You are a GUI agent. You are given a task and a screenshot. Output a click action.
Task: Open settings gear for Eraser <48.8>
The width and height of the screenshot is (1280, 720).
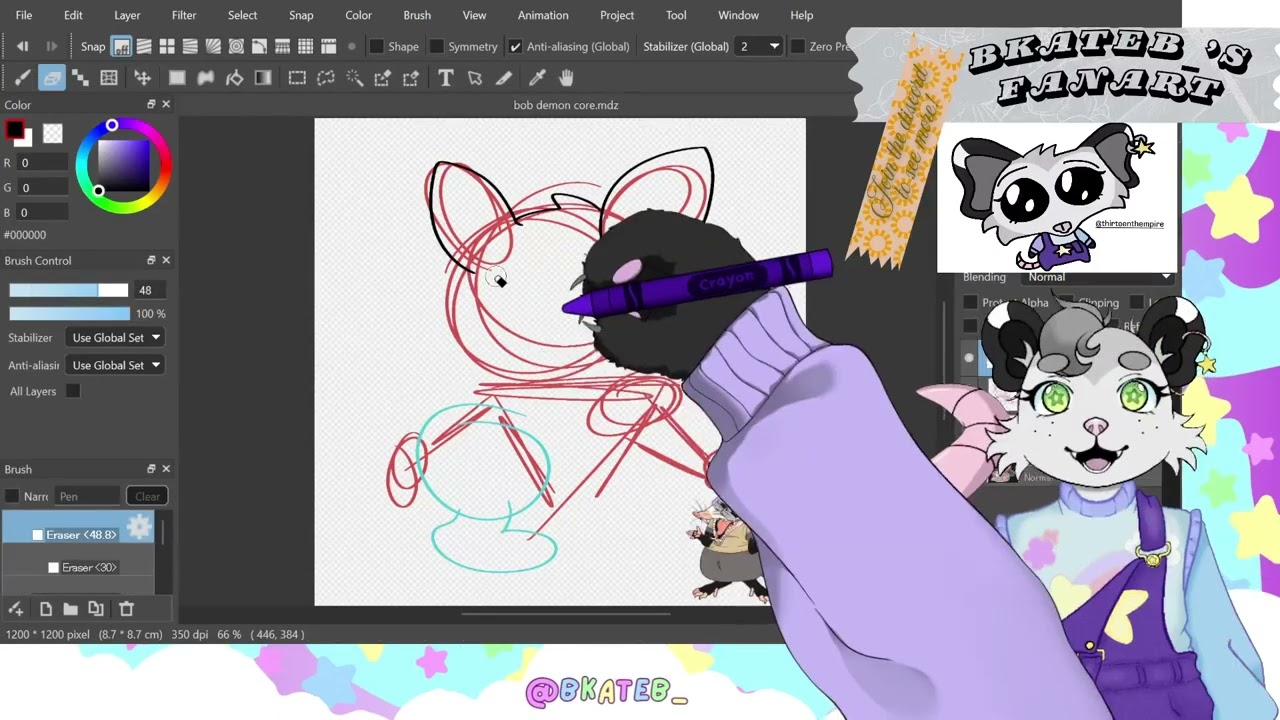(139, 527)
